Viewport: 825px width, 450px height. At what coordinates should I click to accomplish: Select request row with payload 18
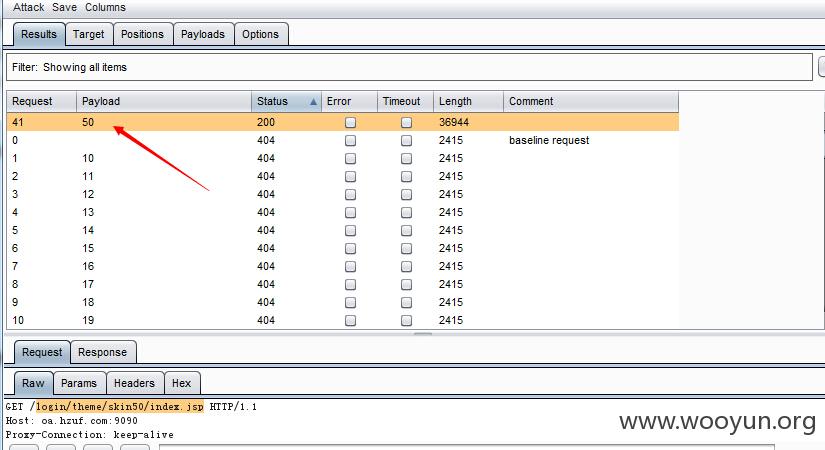343,302
